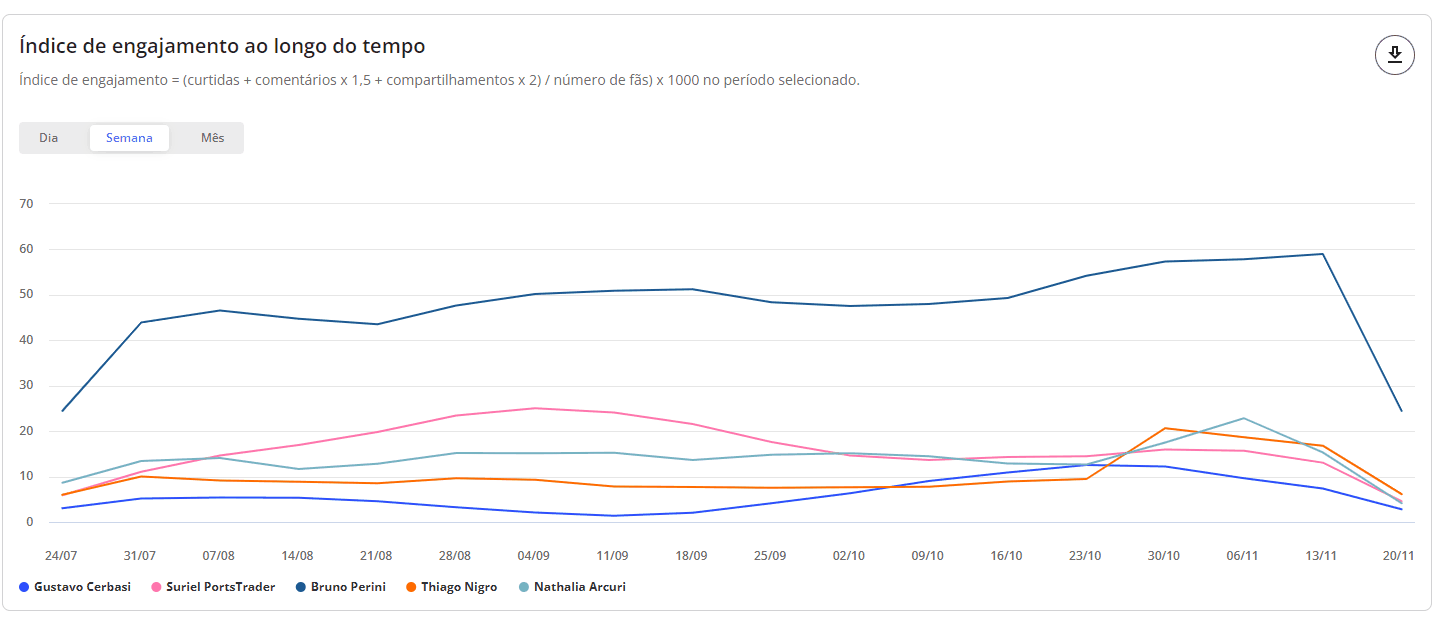Click Bruno Perini peak point at 13/11
1435x626 pixels.
1323,254
